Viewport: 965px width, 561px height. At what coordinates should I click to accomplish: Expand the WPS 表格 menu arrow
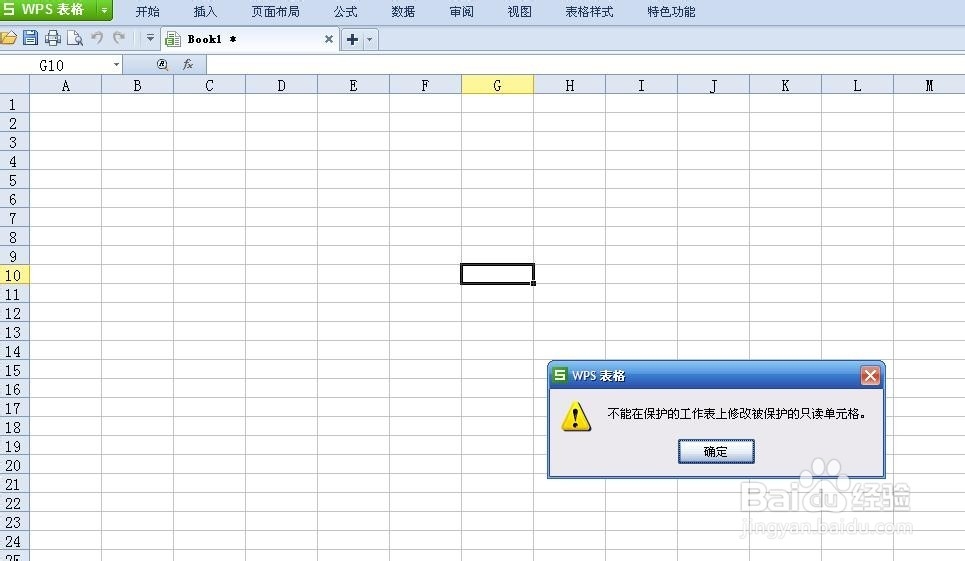[105, 10]
